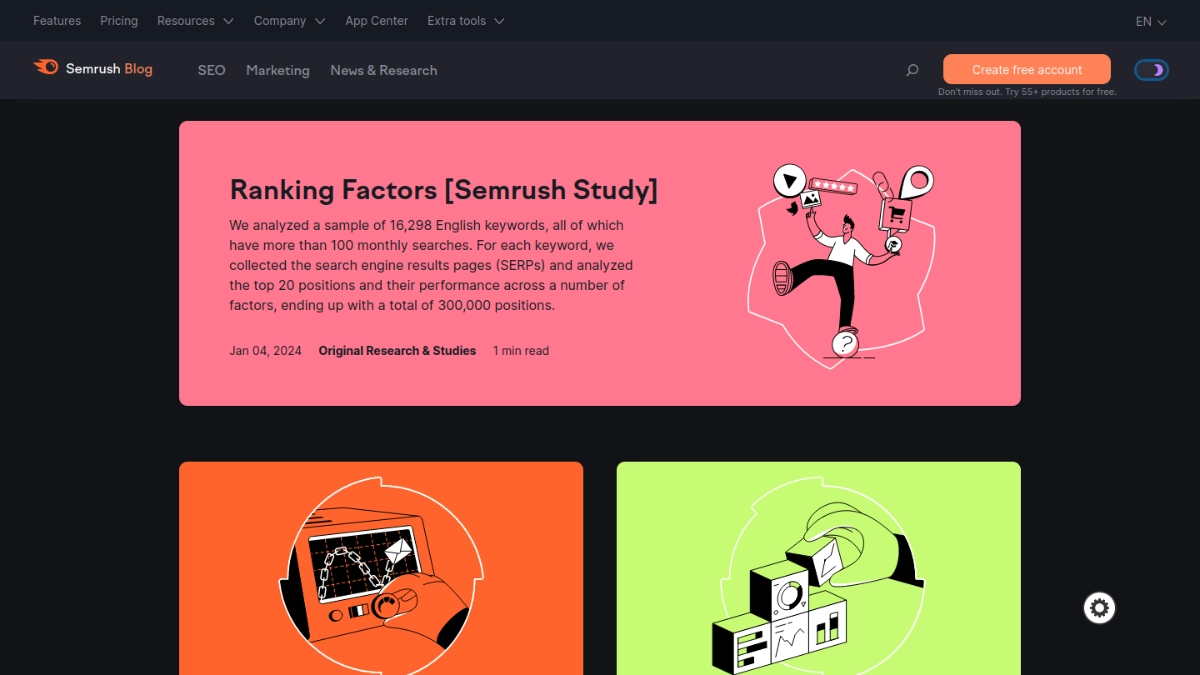Open the EN language selector
The image size is (1200, 675).
[1151, 21]
